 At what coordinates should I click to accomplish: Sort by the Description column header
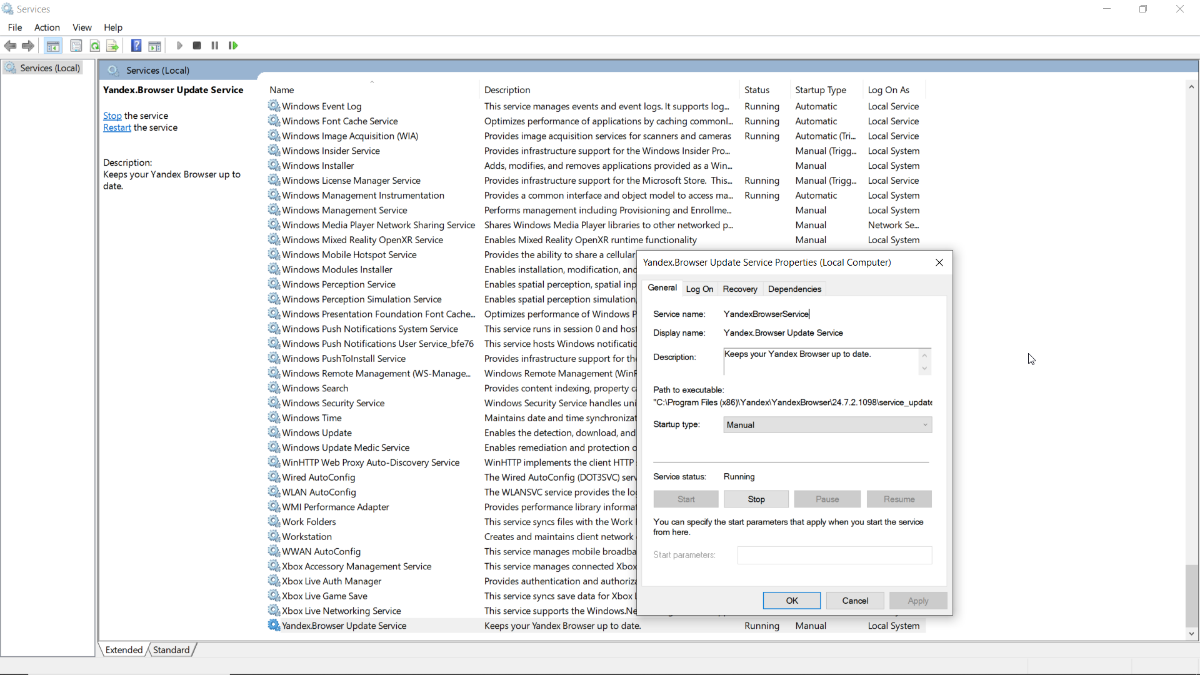(x=609, y=90)
